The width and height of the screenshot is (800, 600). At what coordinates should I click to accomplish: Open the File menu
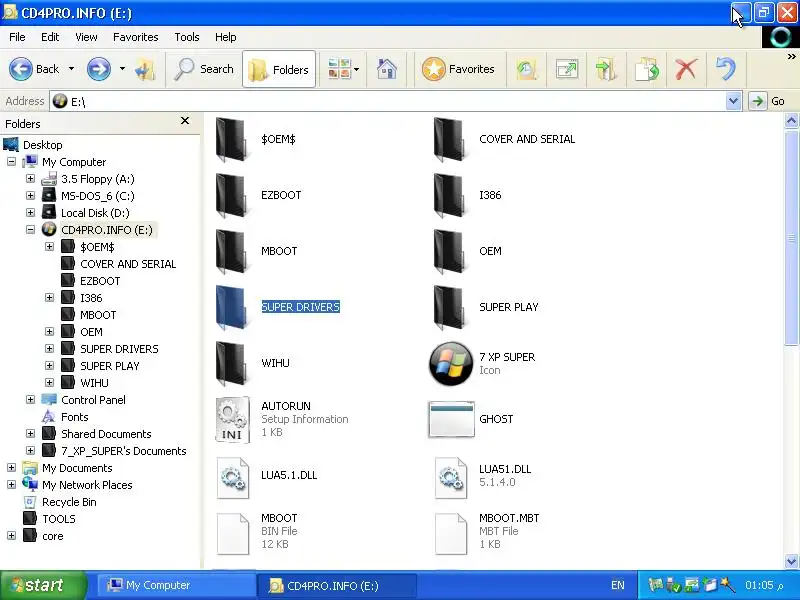tap(17, 37)
